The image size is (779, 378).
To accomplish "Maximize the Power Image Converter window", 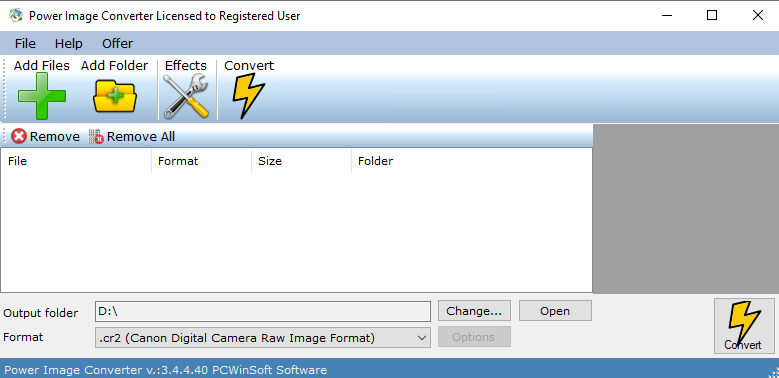I will point(711,15).
